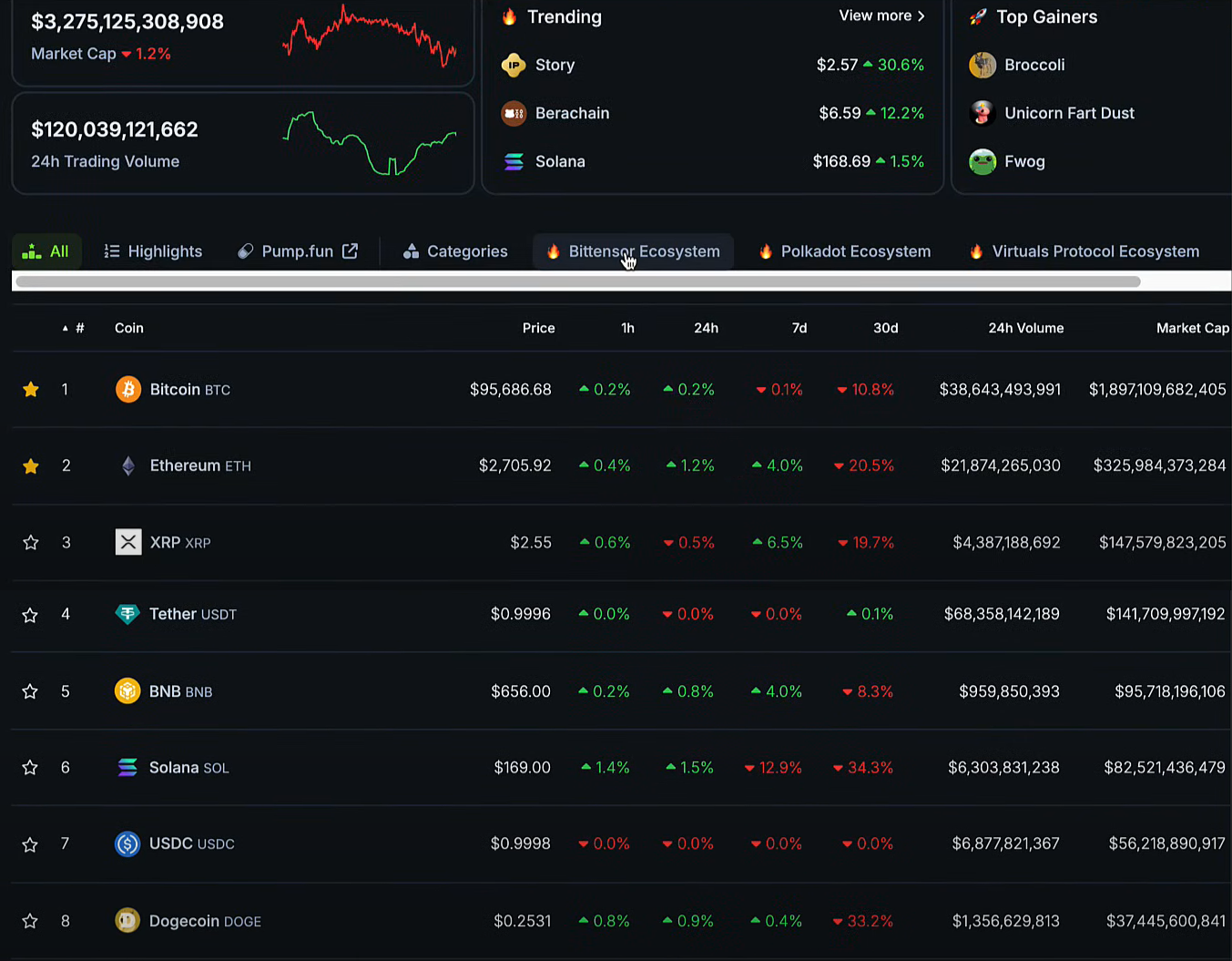Image resolution: width=1232 pixels, height=961 pixels.
Task: Click the Bitcoin coin logo icon
Action: tap(128, 390)
